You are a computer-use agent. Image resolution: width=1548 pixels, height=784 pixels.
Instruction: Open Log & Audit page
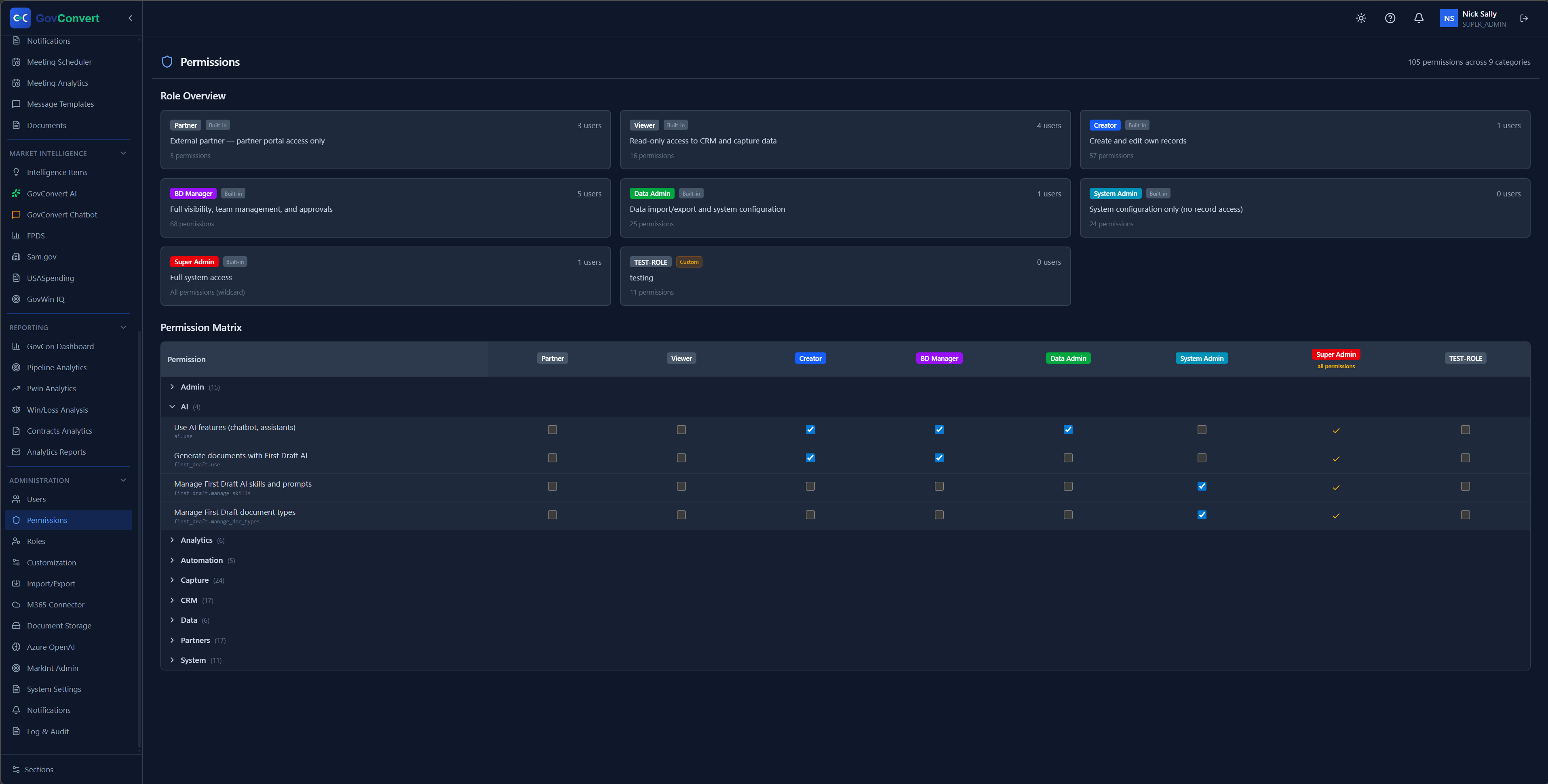click(68, 732)
